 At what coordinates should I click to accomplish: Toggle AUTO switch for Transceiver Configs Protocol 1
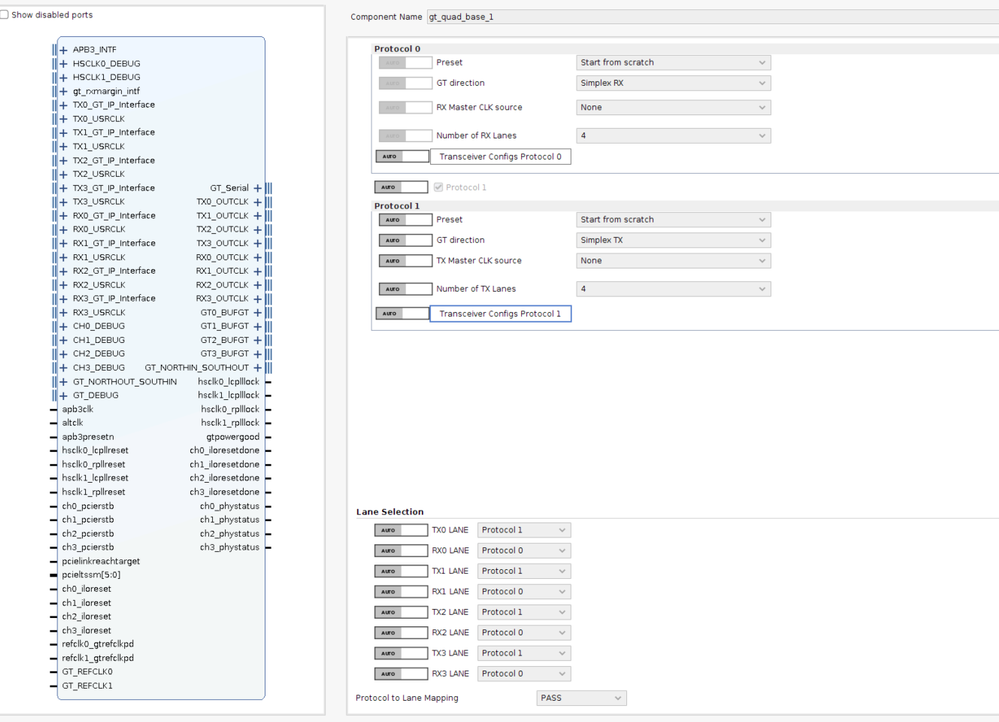click(x=403, y=314)
